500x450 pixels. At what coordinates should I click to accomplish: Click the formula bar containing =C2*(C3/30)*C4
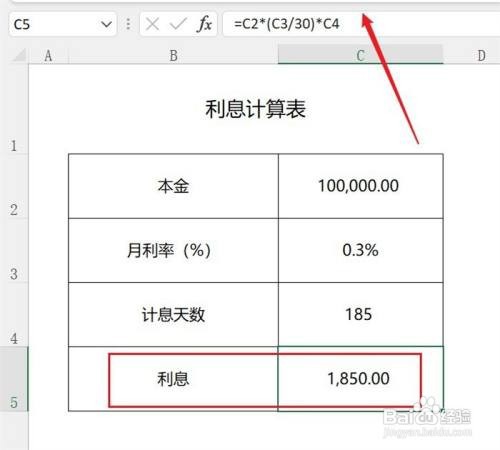pos(361,24)
